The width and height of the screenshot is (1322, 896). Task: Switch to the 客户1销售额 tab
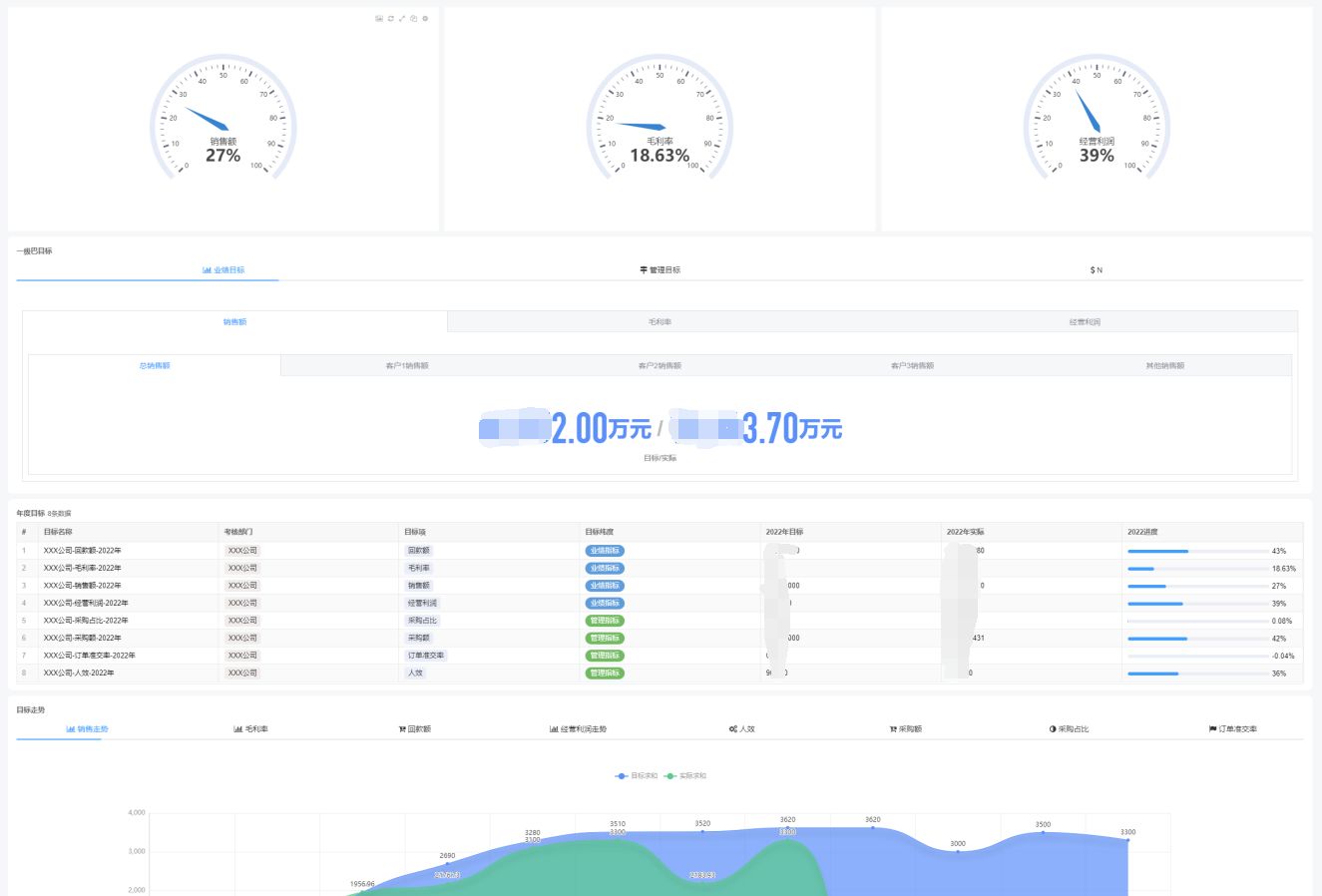(x=407, y=366)
